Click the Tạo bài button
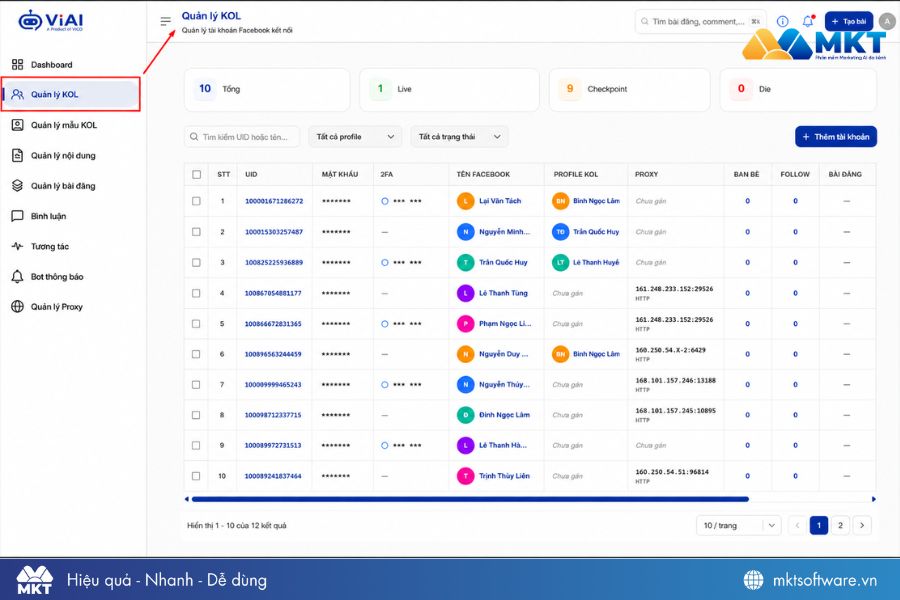 click(849, 21)
